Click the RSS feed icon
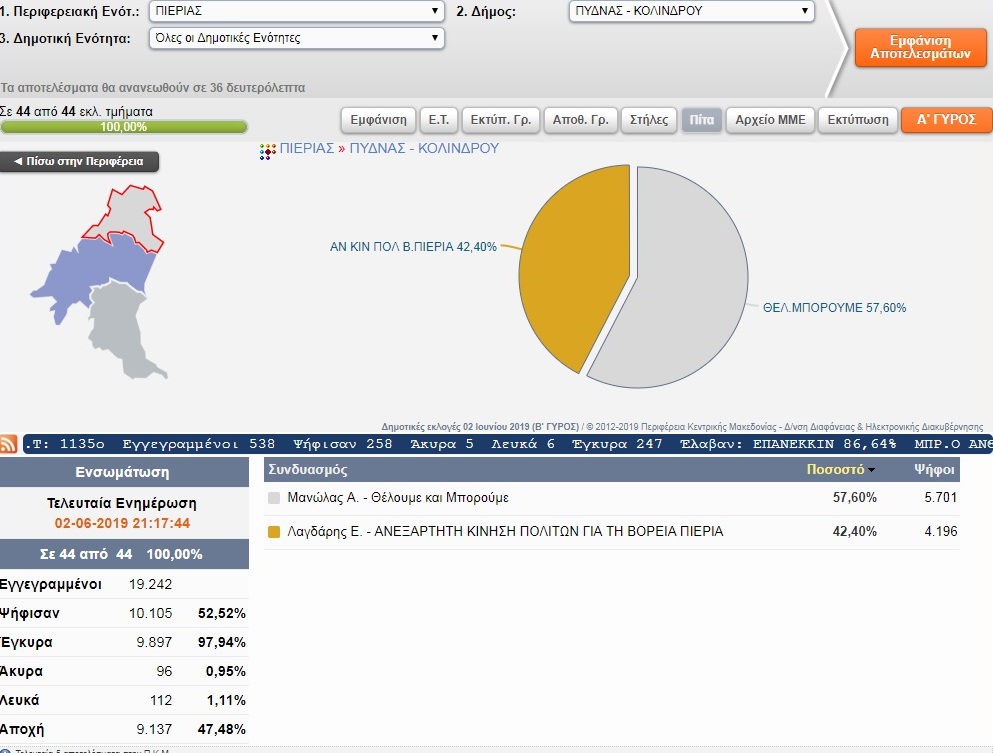The width and height of the screenshot is (993, 753). (x=8, y=445)
